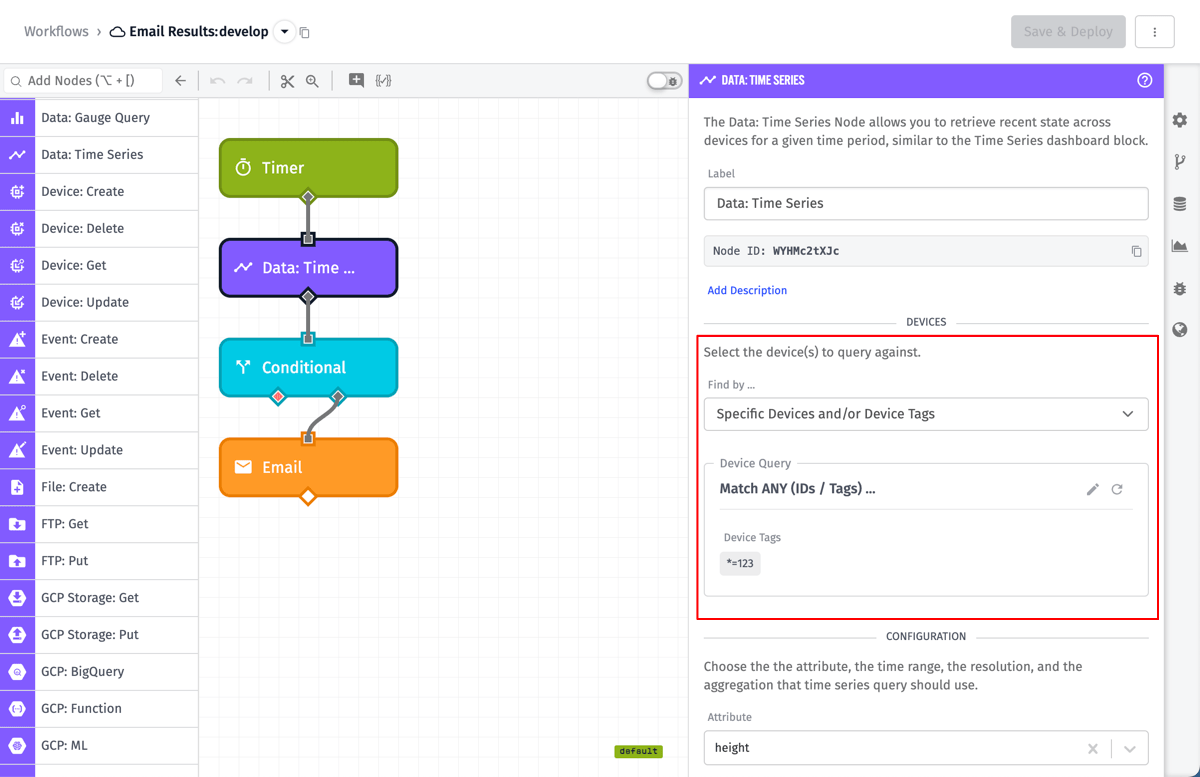Click the zoom magnifier tool
The height and width of the screenshot is (777, 1200).
(x=312, y=81)
